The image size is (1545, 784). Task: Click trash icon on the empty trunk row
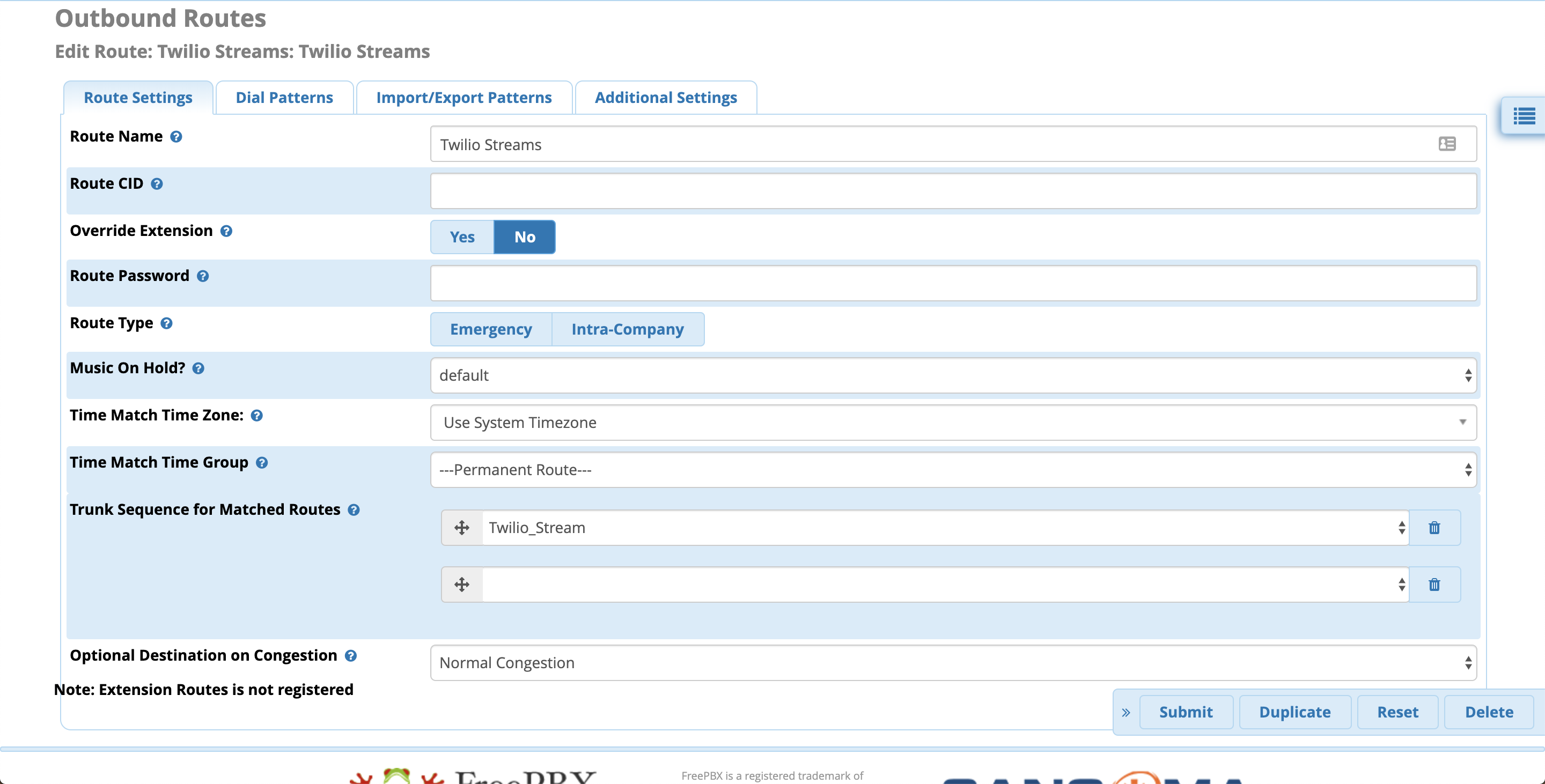point(1434,585)
